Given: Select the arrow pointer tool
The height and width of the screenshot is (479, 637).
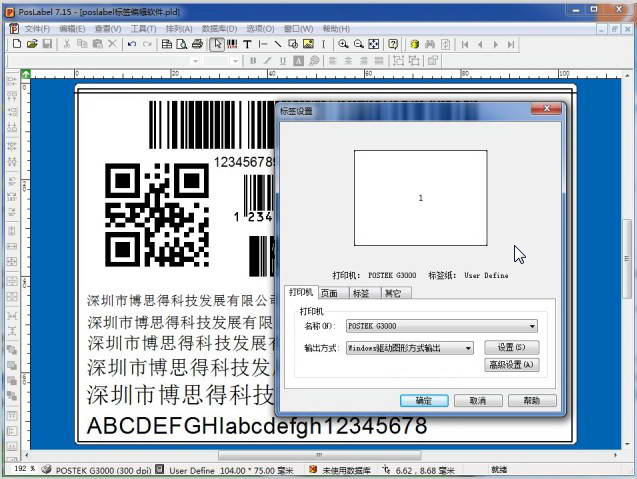Looking at the screenshot, I should click(x=217, y=44).
